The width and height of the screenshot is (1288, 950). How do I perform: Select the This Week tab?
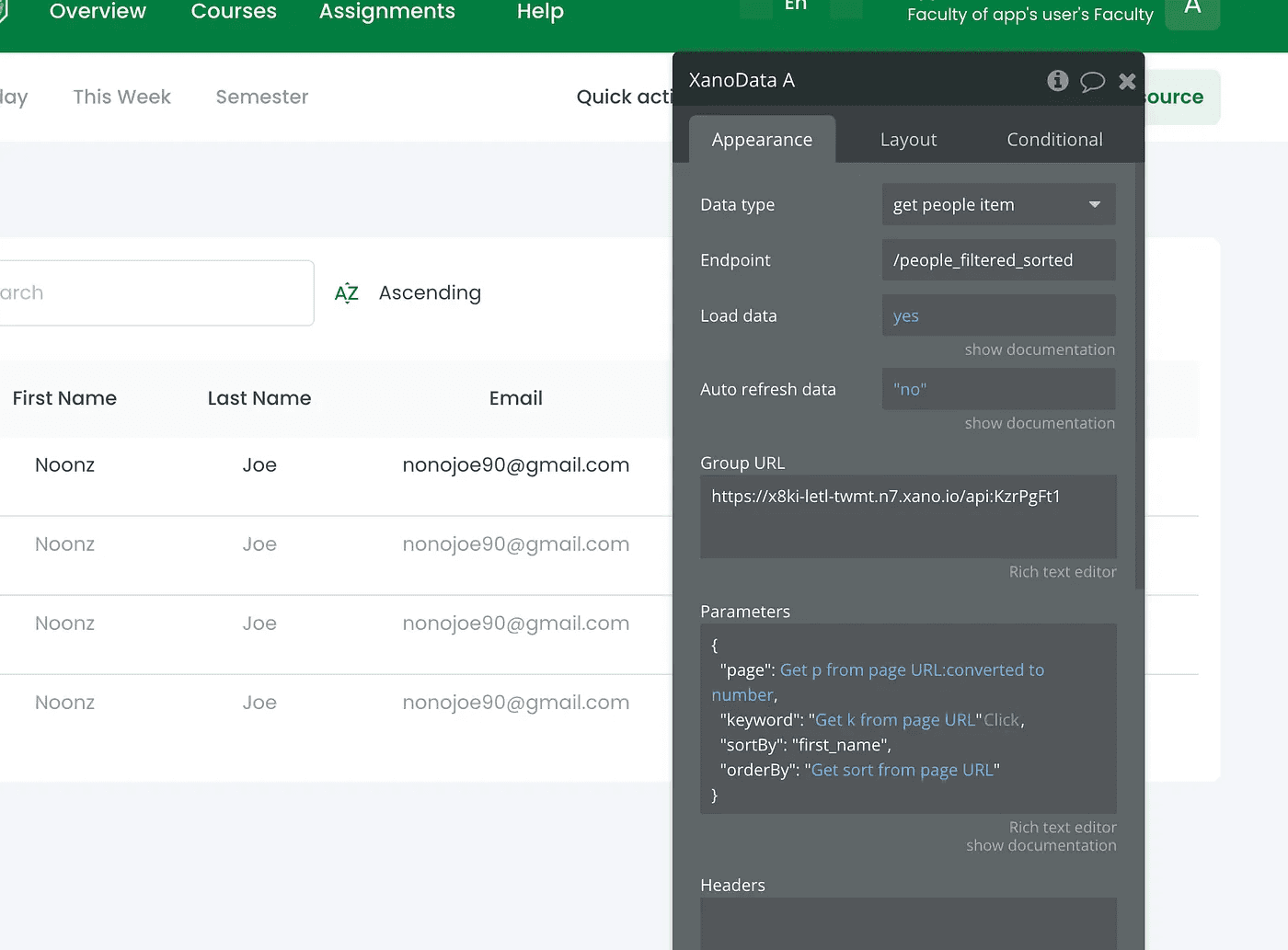click(122, 97)
